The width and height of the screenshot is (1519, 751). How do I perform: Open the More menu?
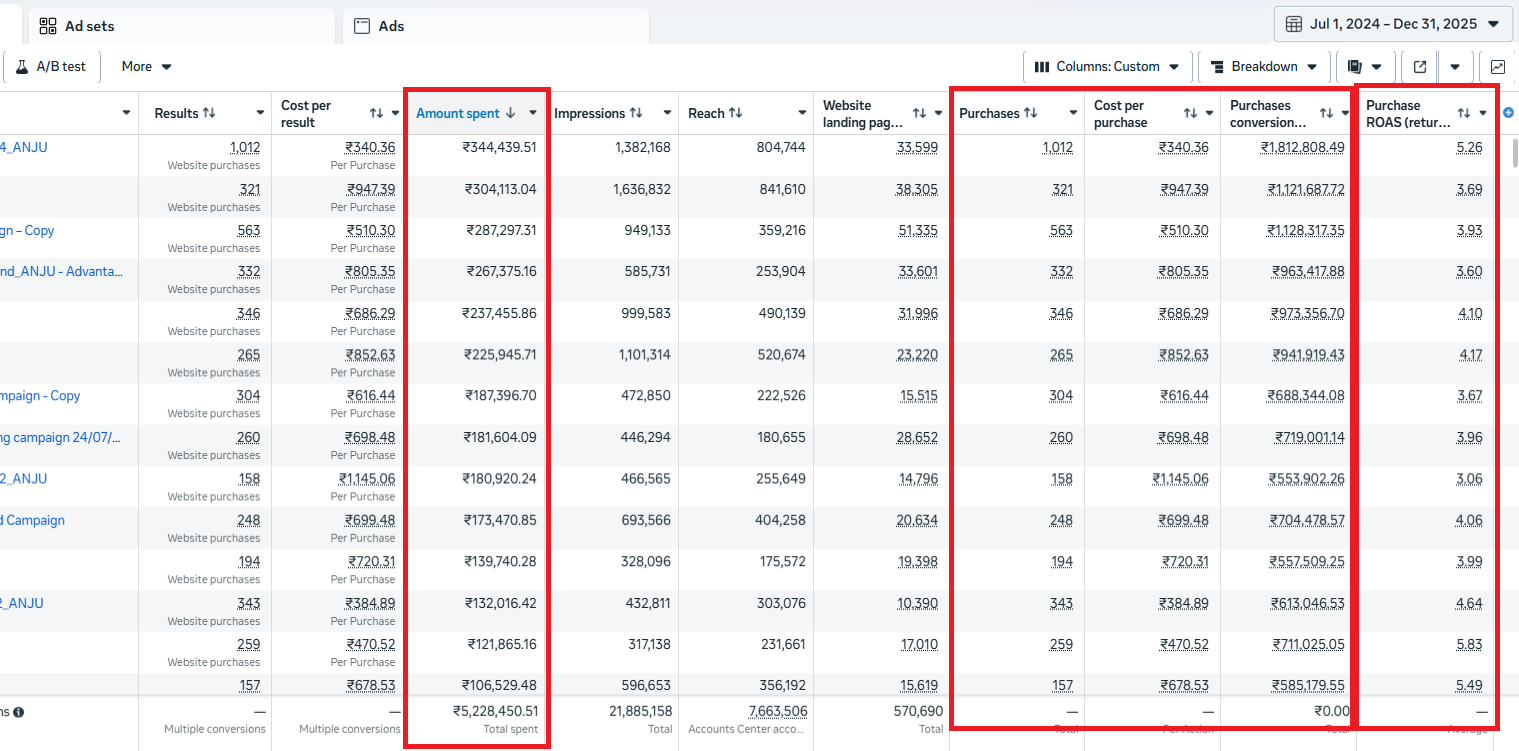click(146, 67)
